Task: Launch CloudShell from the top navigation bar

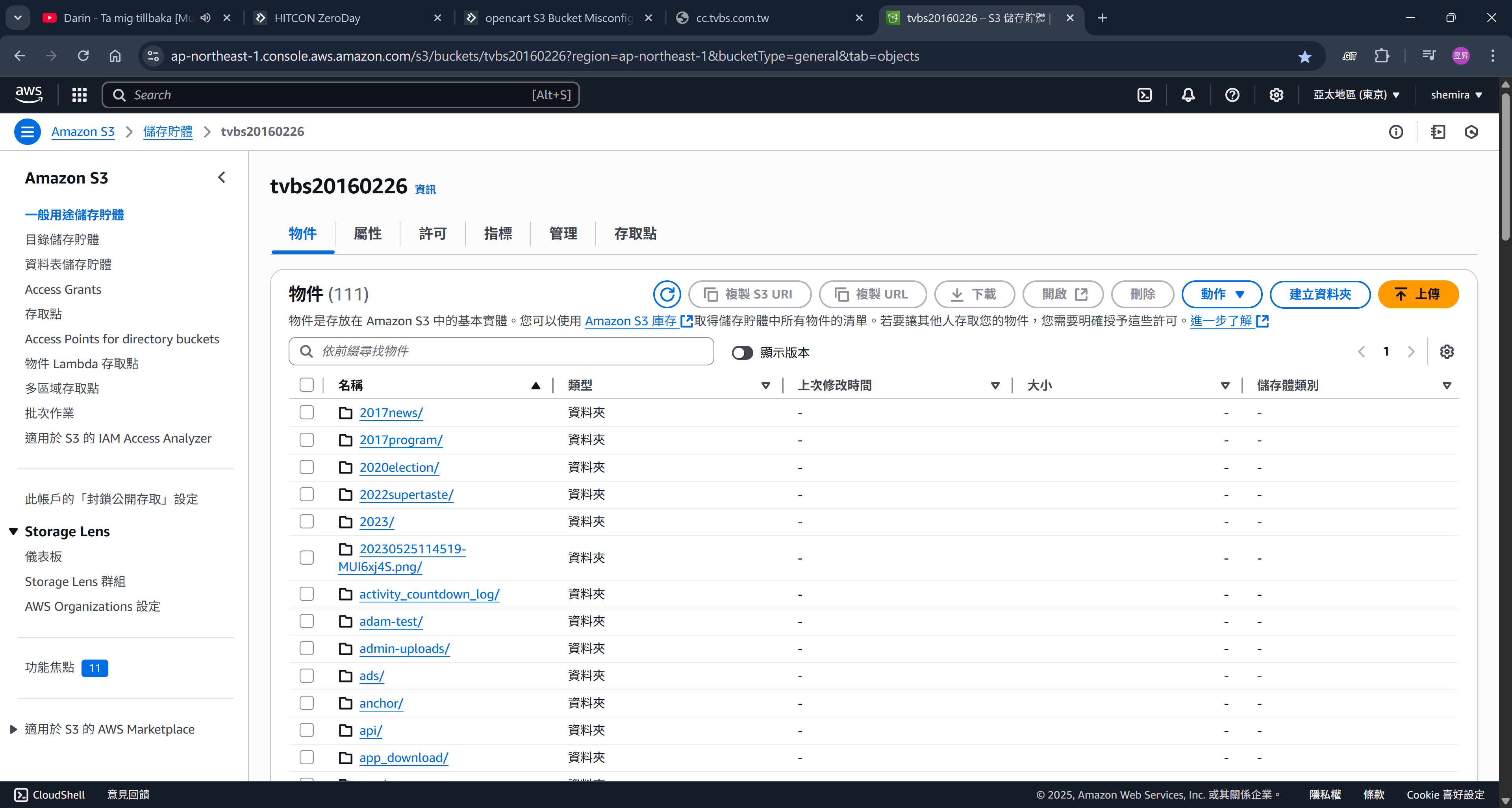Action: tap(1145, 95)
